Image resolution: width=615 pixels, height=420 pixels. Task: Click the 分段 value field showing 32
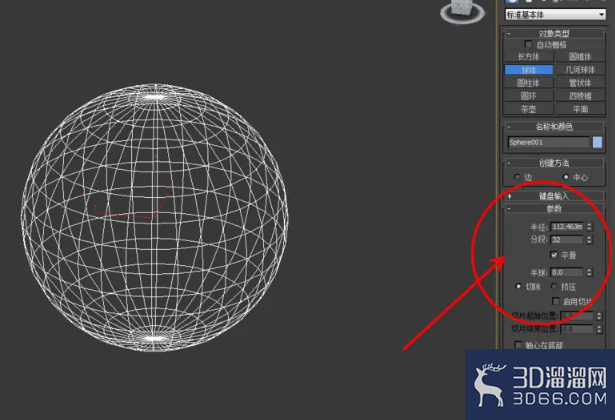(x=567, y=240)
